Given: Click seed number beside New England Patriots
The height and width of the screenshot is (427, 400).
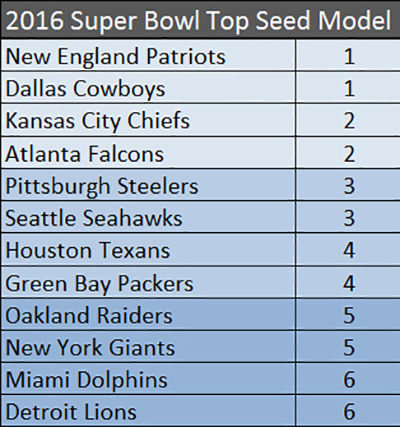Looking at the screenshot, I should (348, 55).
